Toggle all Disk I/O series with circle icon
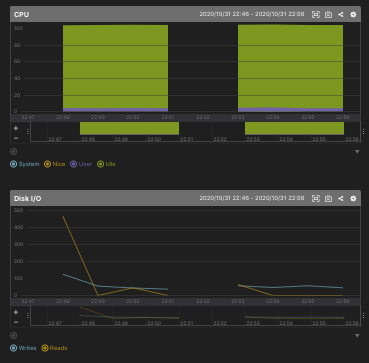 coord(13,336)
